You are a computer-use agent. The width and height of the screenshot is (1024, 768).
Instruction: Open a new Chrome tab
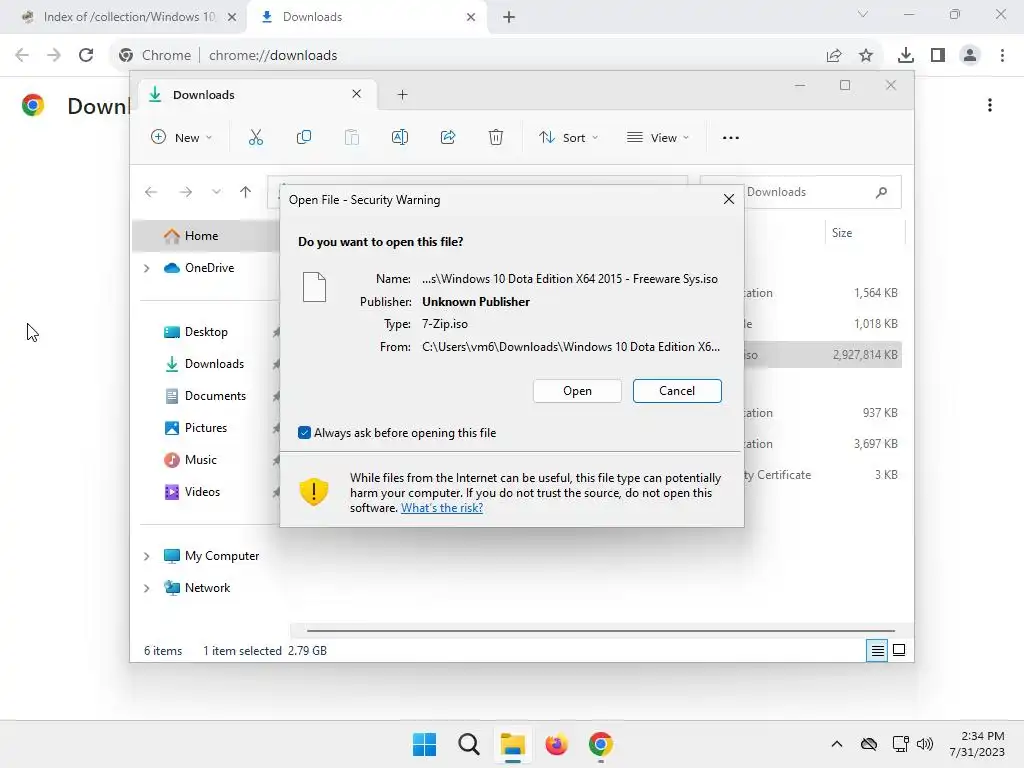509,17
